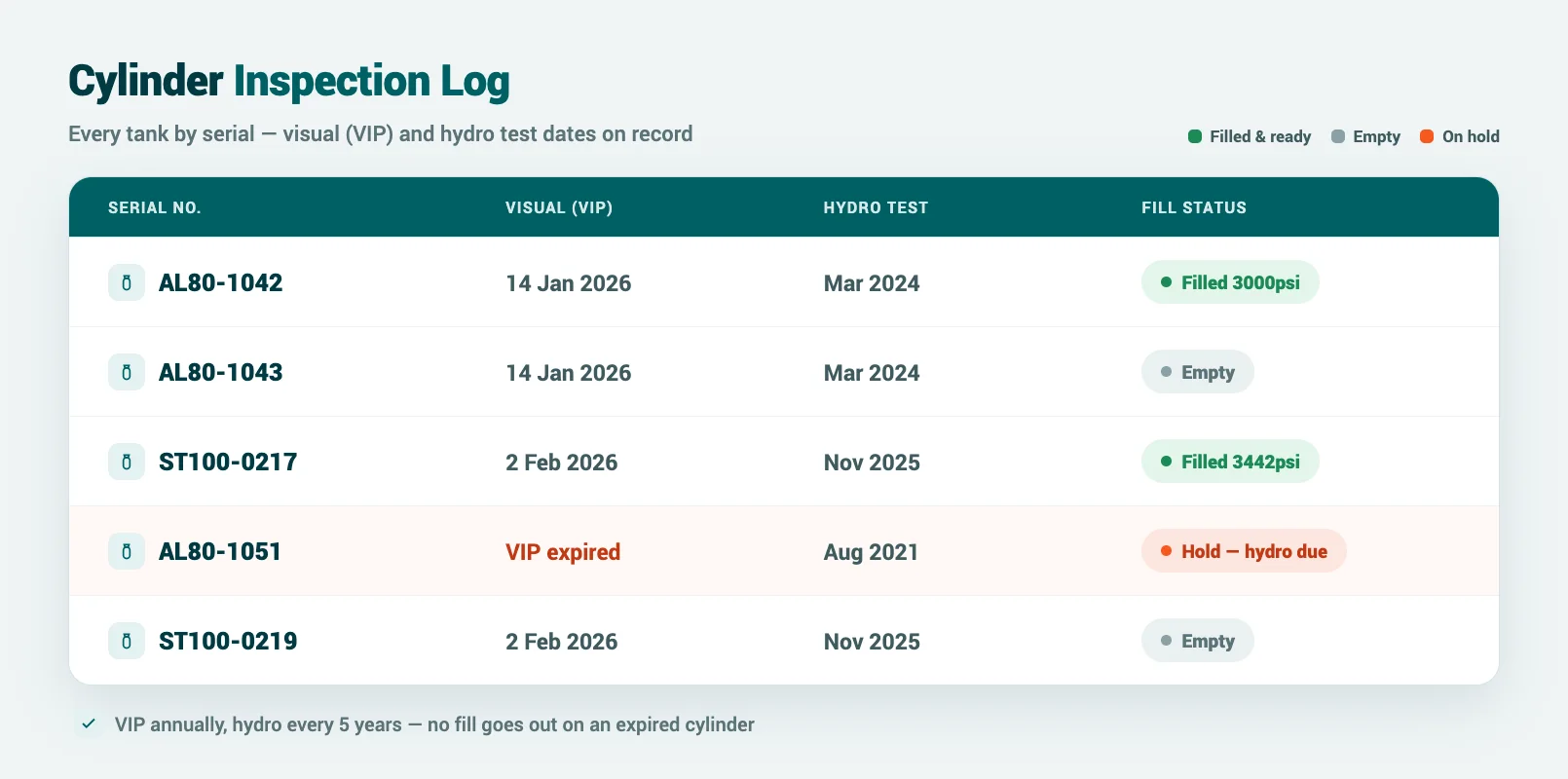The width and height of the screenshot is (1568, 779).
Task: Click the 2 Feb 2026 date for ST100-0217
Action: point(562,463)
